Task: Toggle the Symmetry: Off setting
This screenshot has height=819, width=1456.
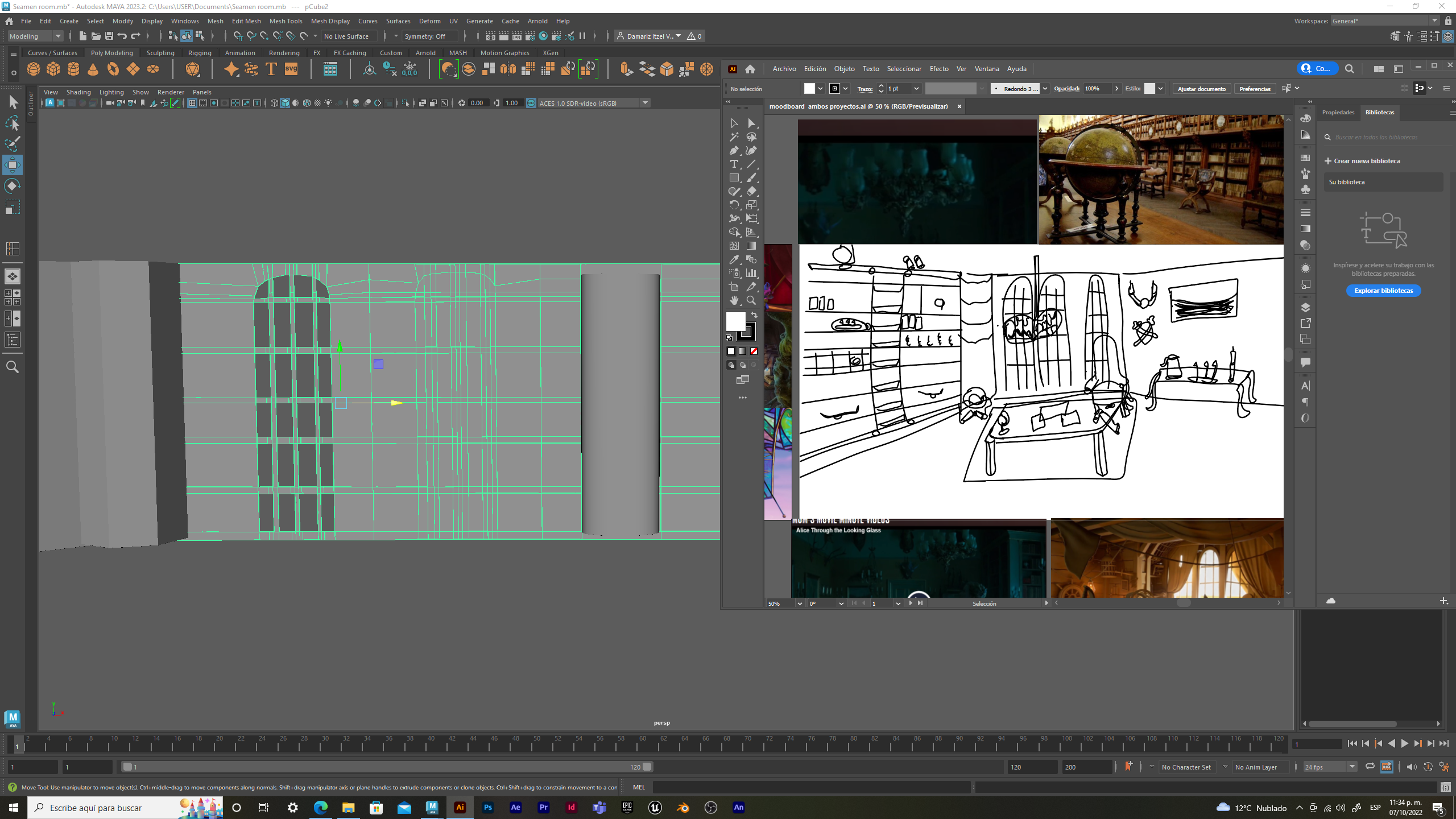Action: tap(425, 36)
